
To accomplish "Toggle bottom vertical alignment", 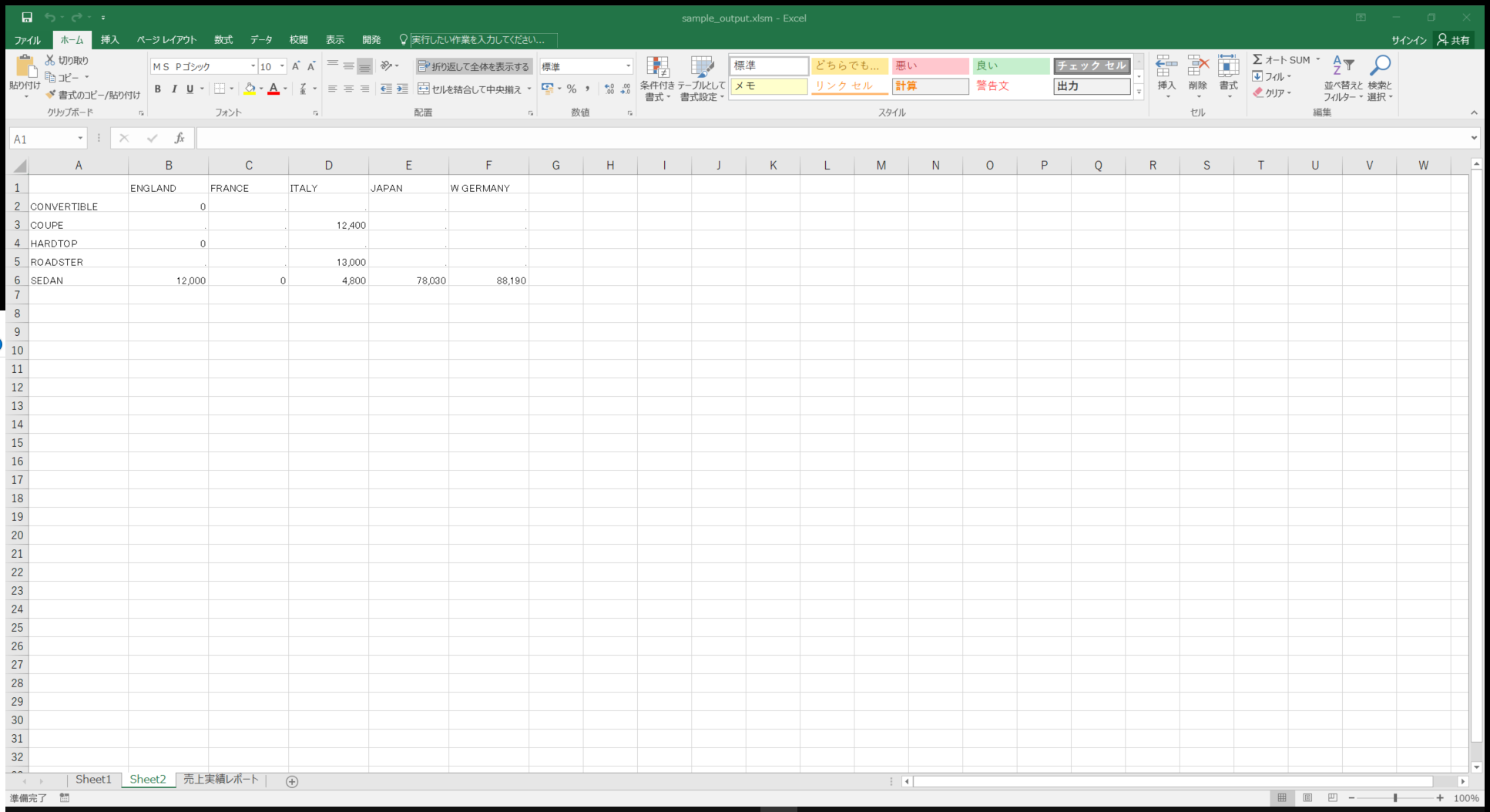I will 364,66.
